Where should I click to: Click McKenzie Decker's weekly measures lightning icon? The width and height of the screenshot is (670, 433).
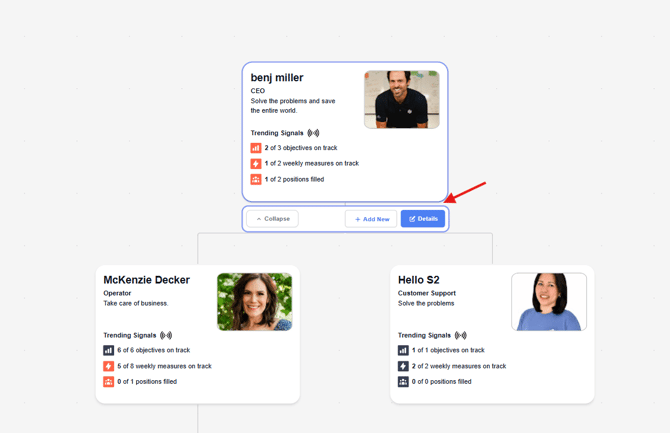[x=109, y=367]
